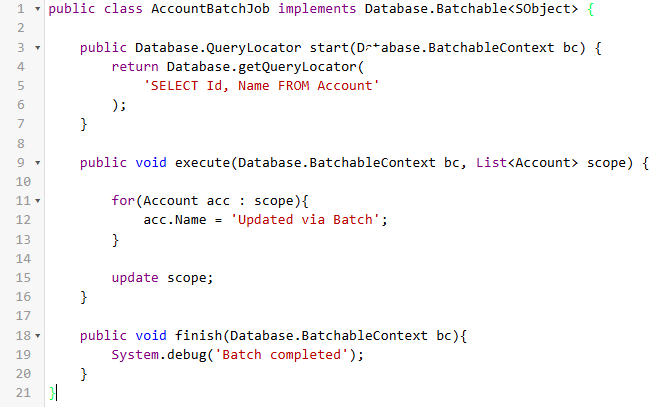Click line number 21 in the gutter
Viewport: 654px width, 407px height.
tap(14, 393)
